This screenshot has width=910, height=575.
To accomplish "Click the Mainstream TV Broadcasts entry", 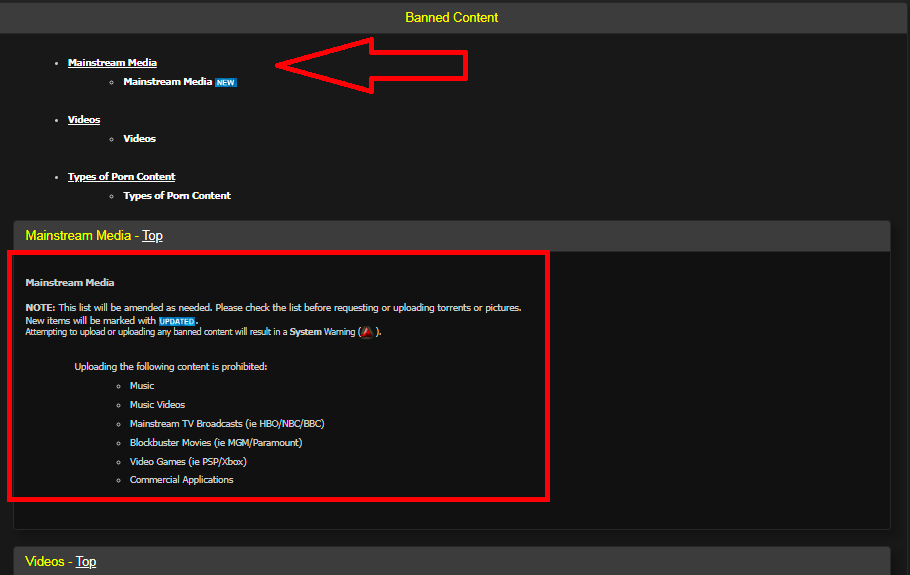I will pyautogui.click(x=226, y=424).
